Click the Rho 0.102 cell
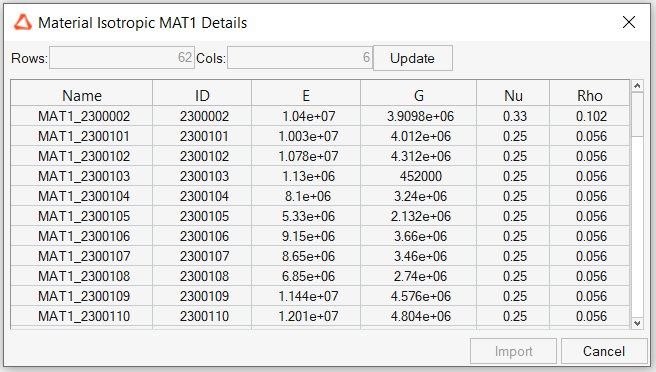This screenshot has height=372, width=656. (589, 116)
